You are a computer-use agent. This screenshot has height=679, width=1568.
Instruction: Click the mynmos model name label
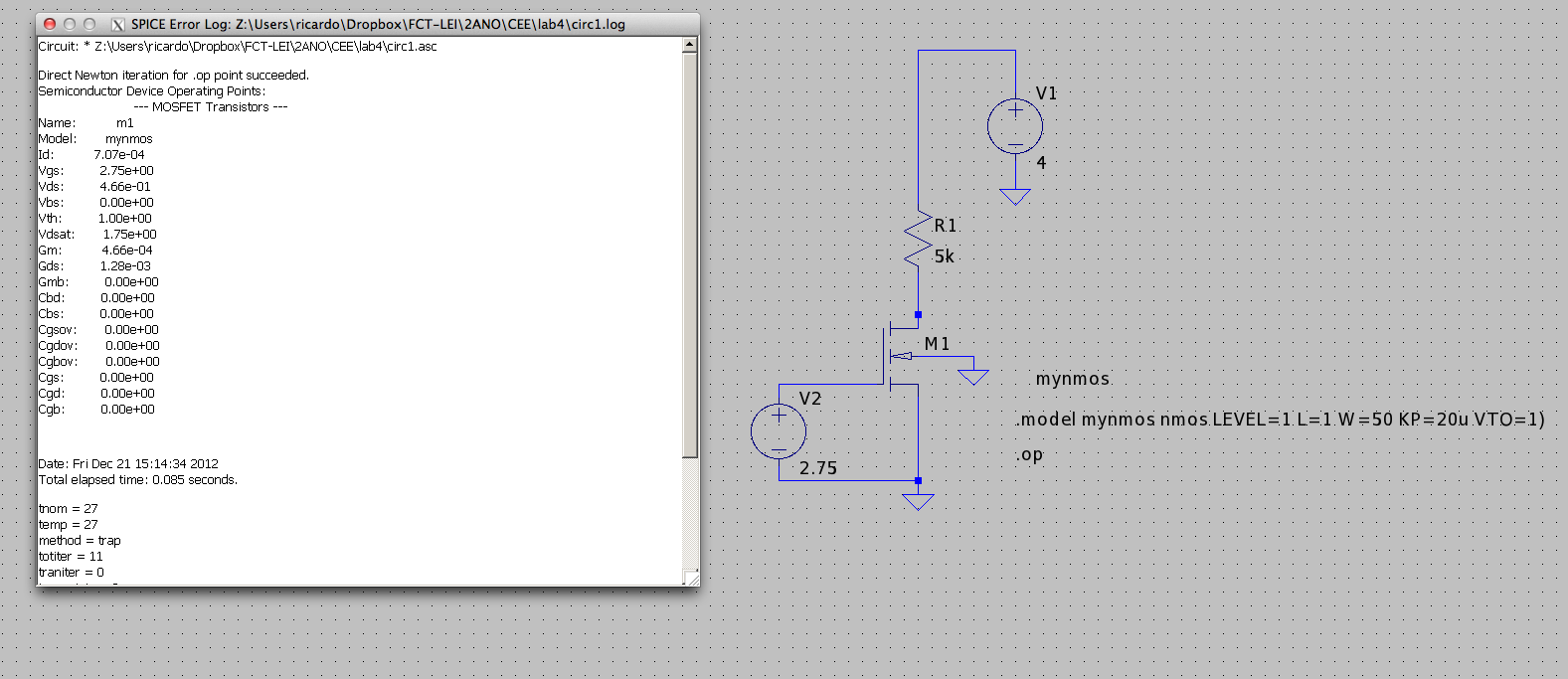[x=1072, y=379]
